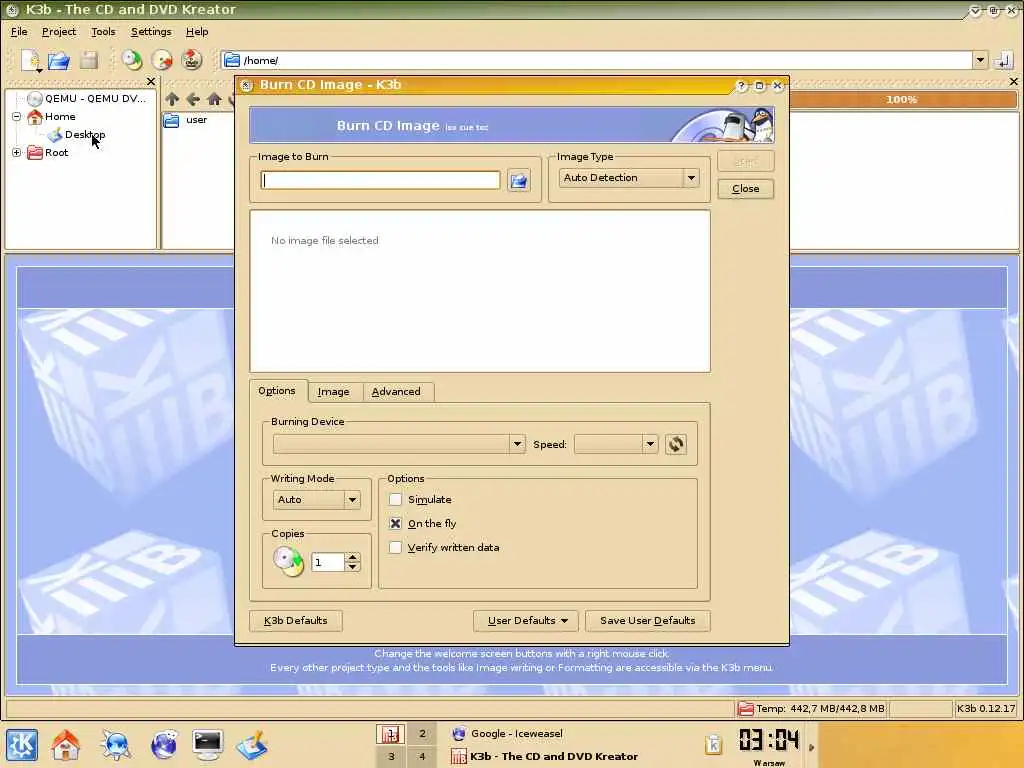1024x768 pixels.
Task: Open the KDE K menu
Action: point(22,745)
